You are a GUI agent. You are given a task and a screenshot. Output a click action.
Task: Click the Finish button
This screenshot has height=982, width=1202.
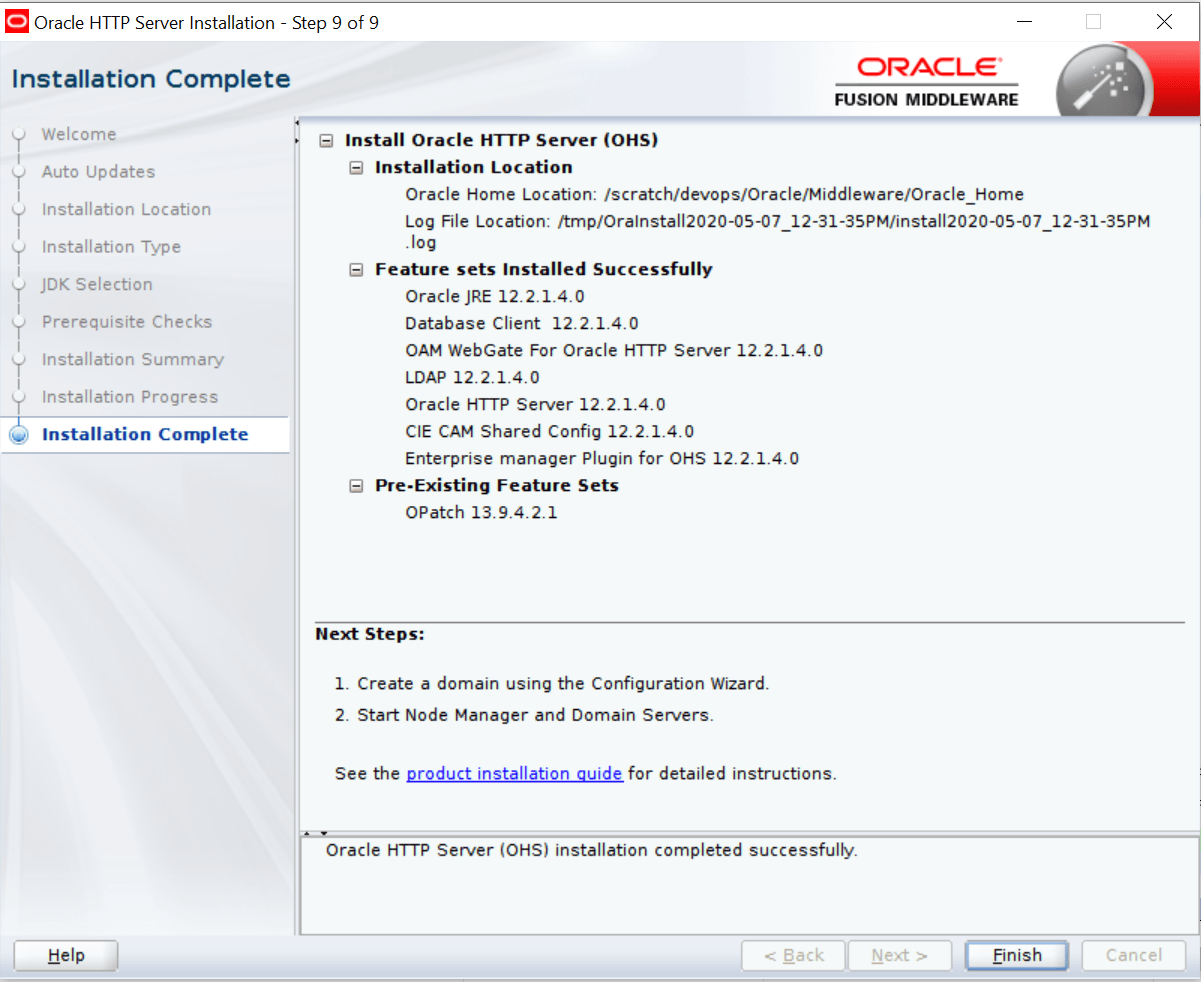[1016, 955]
